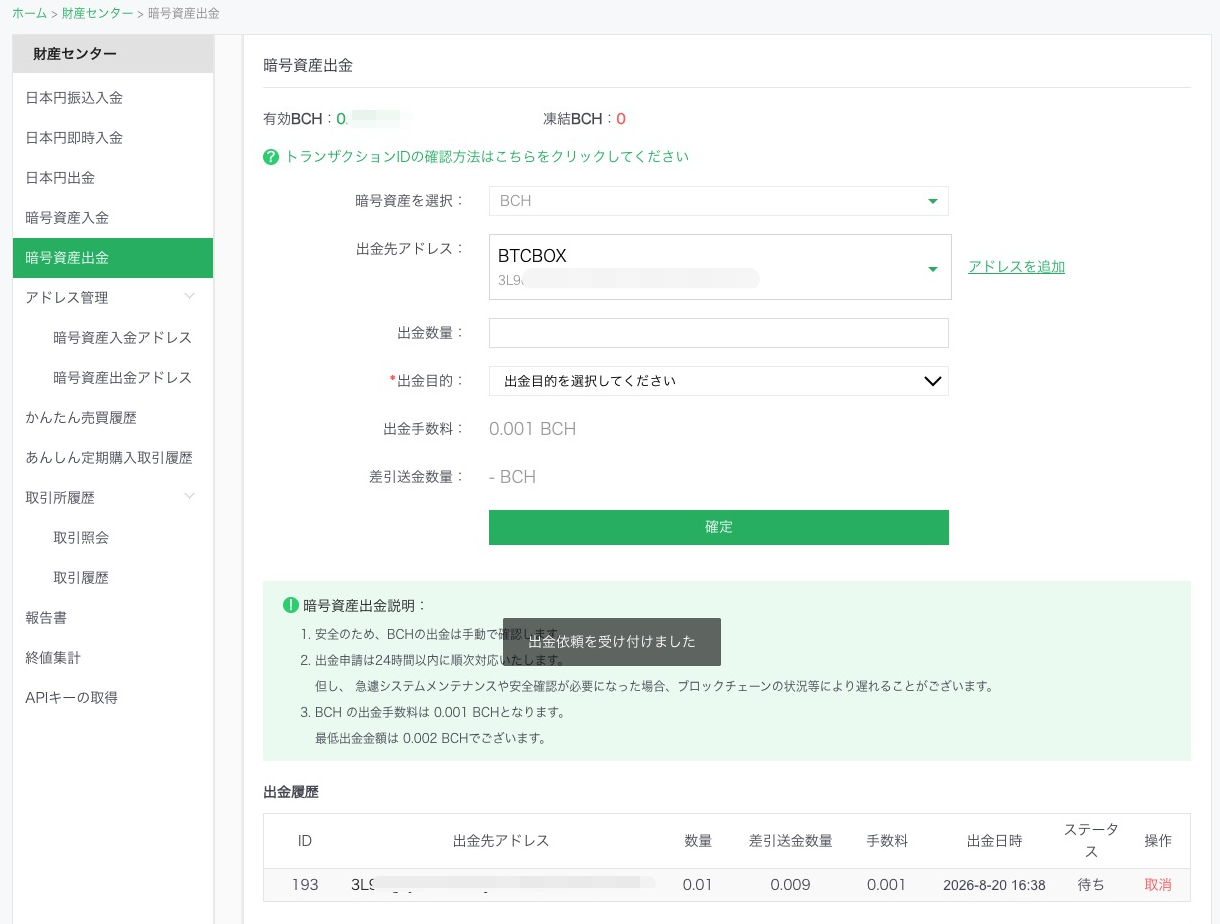Screen dimensions: 1220x924
Task: Click the アドレスを追加 link
Action: tap(1016, 267)
